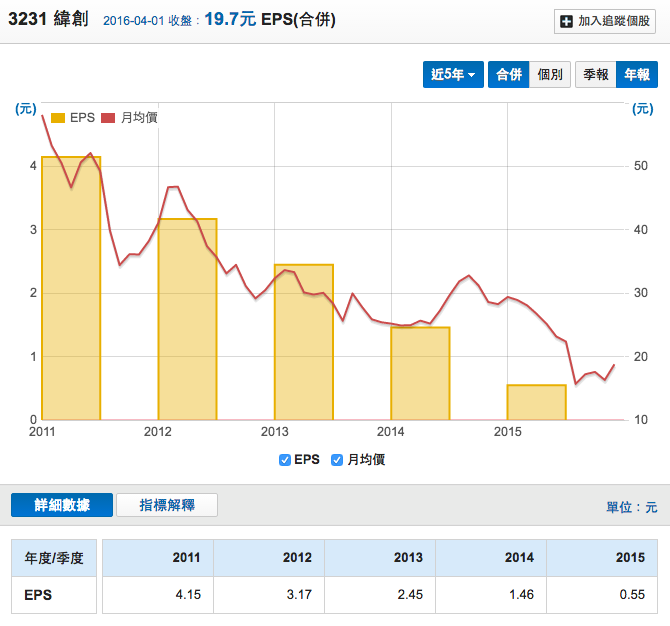Open the 指標解釋 tab

click(x=167, y=505)
